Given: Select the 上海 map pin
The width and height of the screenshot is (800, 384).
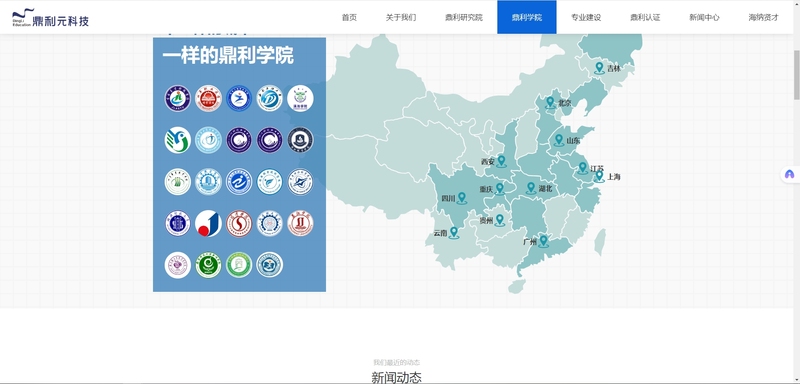Looking at the screenshot, I should (599, 176).
